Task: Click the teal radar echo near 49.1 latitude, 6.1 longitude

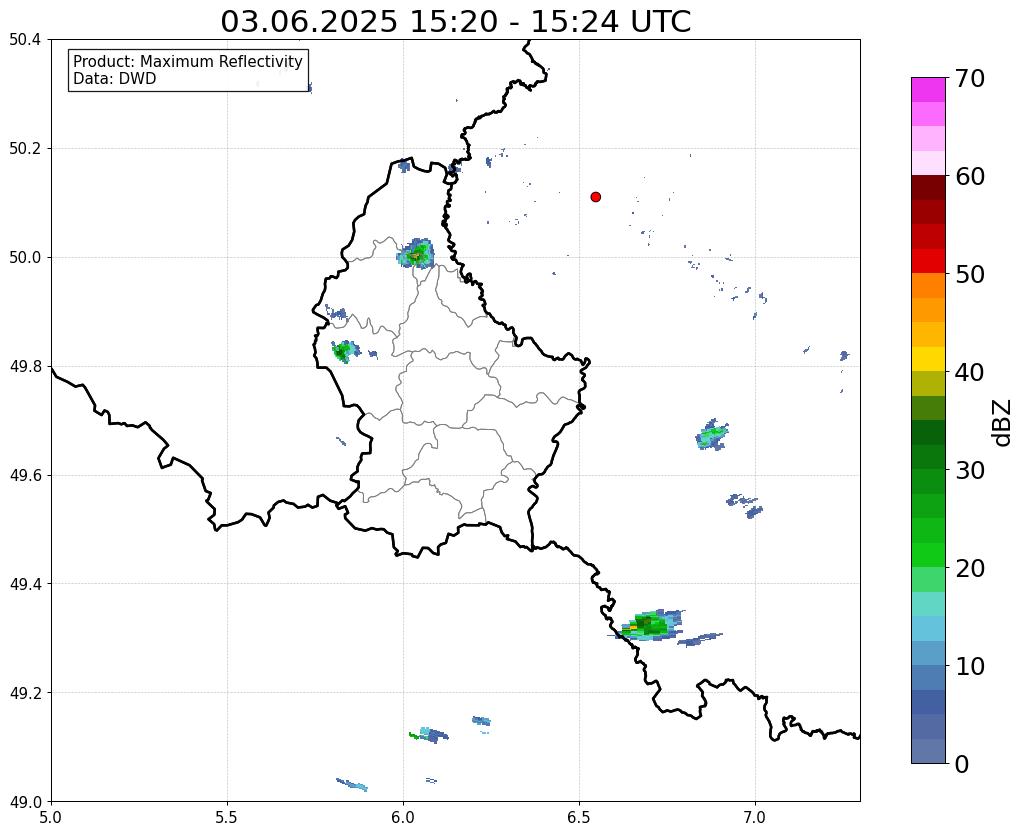Action: point(429,734)
